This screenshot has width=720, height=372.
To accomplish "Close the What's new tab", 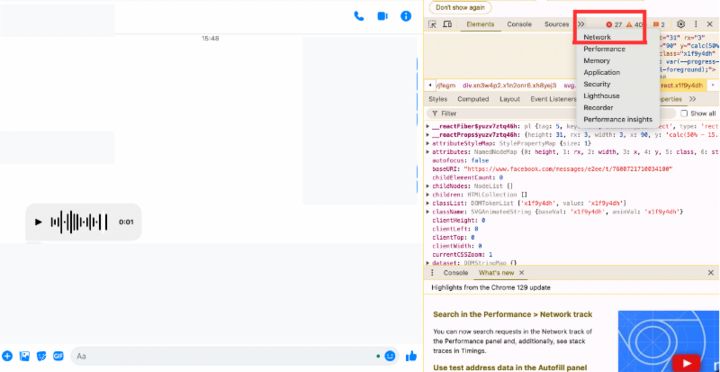I will click(x=522, y=273).
